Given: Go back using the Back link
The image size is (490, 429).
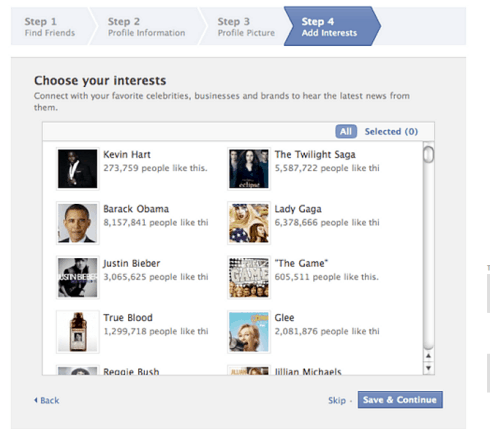Looking at the screenshot, I should (x=47, y=400).
